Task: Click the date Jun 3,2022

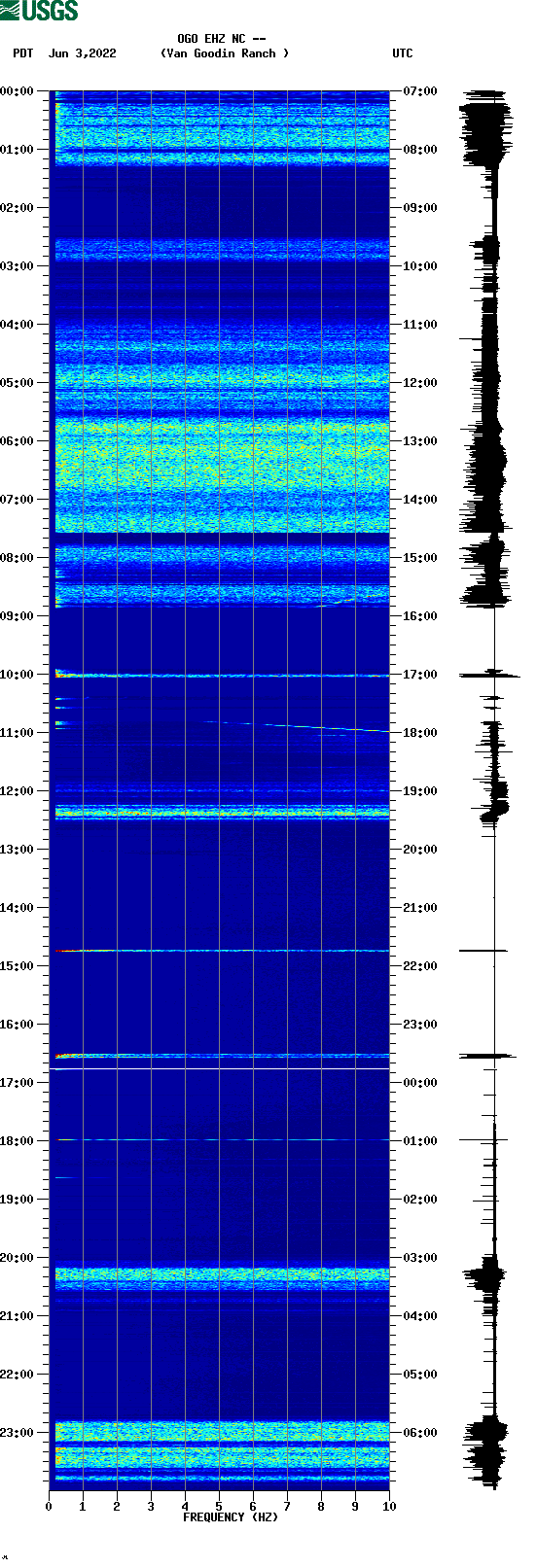Action: [83, 53]
